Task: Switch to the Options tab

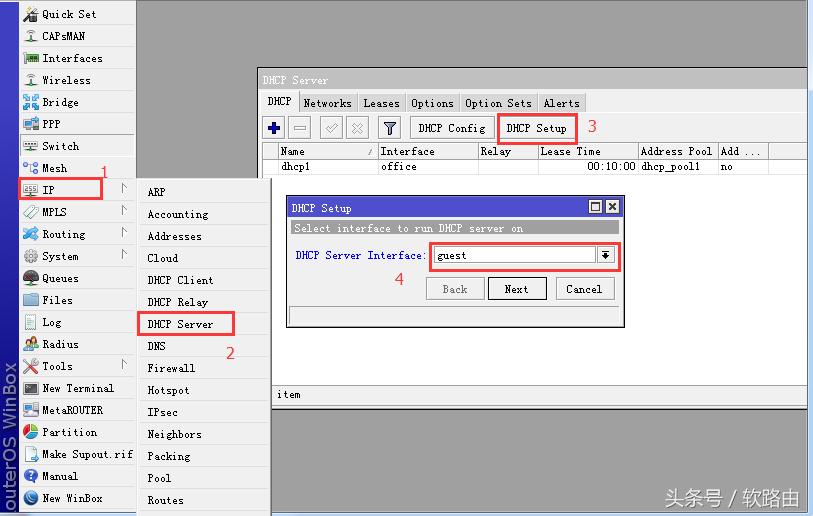Action: tap(432, 103)
